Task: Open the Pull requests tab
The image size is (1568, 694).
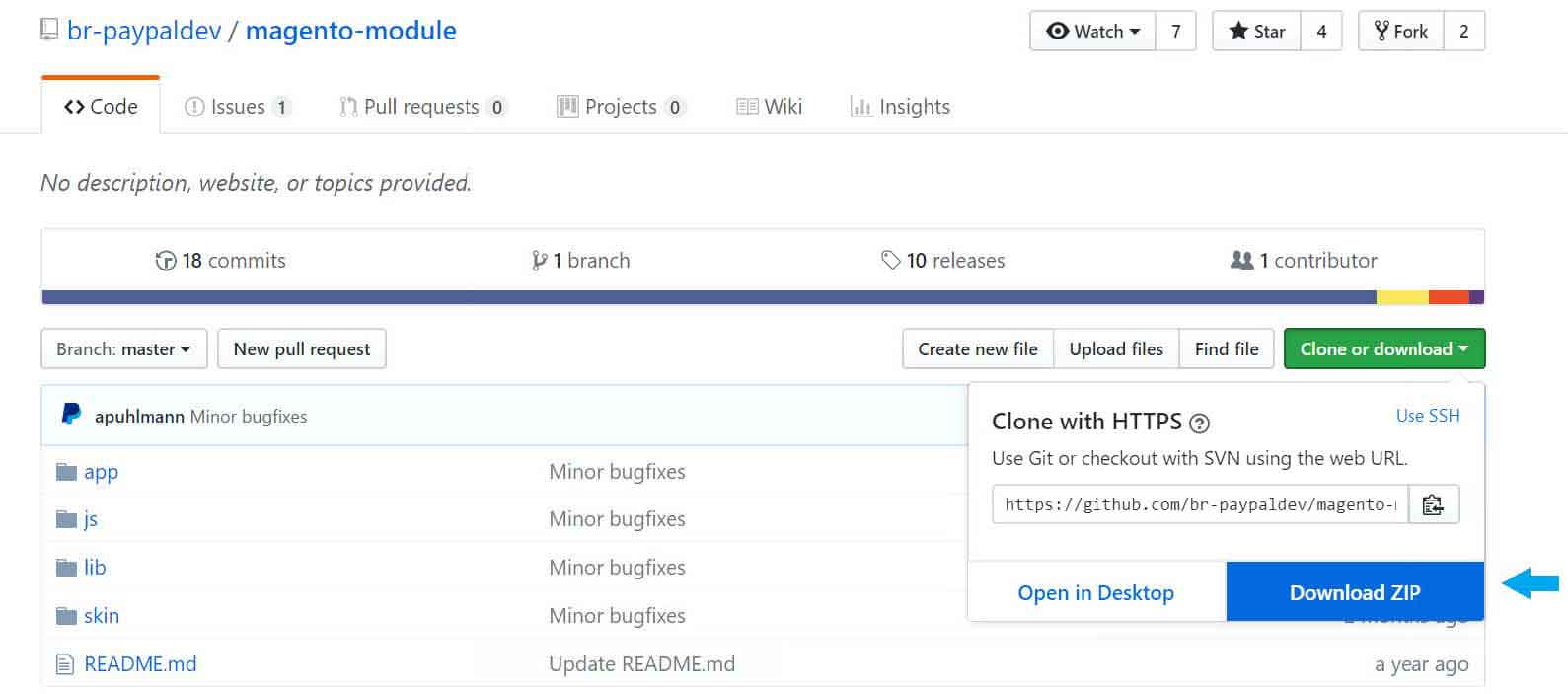Action: 423,107
